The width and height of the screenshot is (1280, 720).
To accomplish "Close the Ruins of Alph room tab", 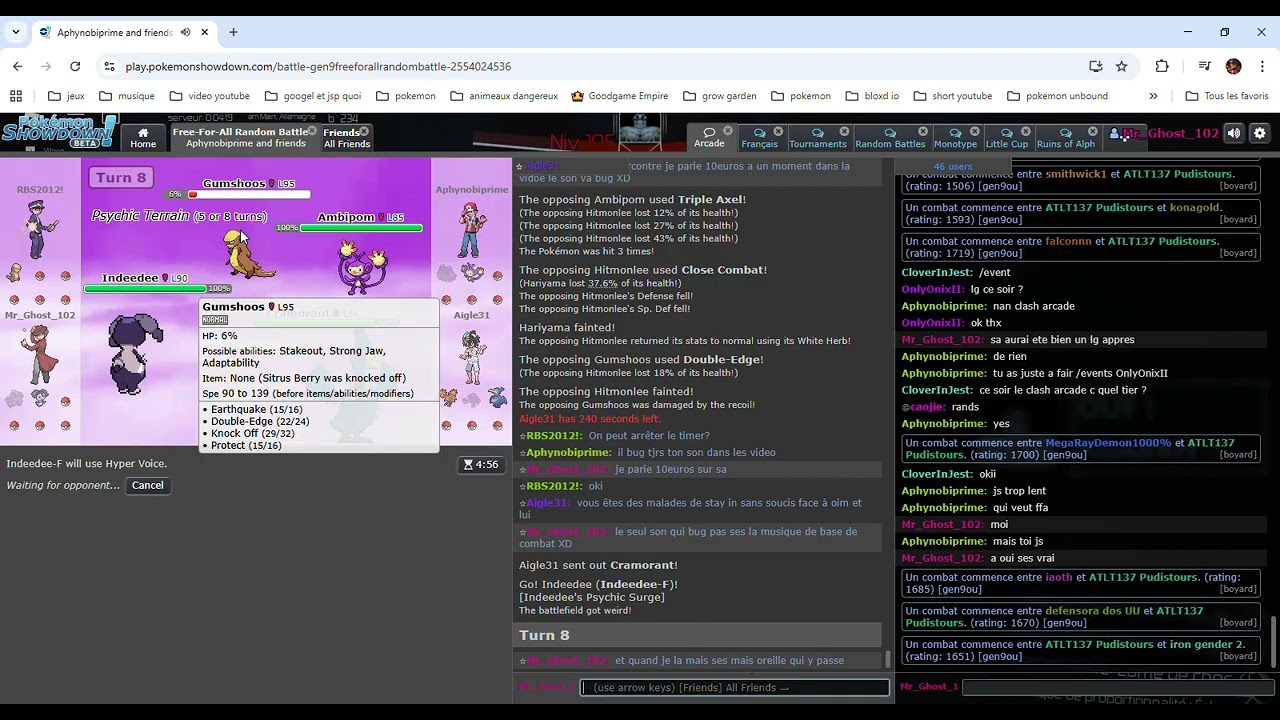I will pyautogui.click(x=1091, y=131).
